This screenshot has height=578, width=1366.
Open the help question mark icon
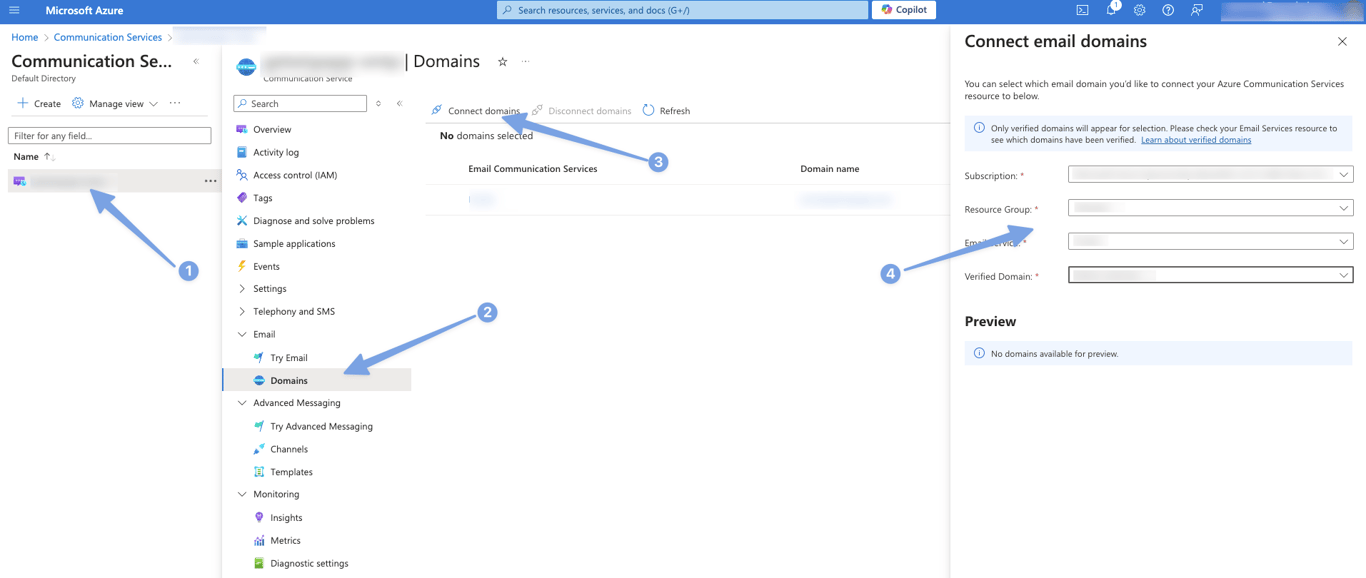1168,10
